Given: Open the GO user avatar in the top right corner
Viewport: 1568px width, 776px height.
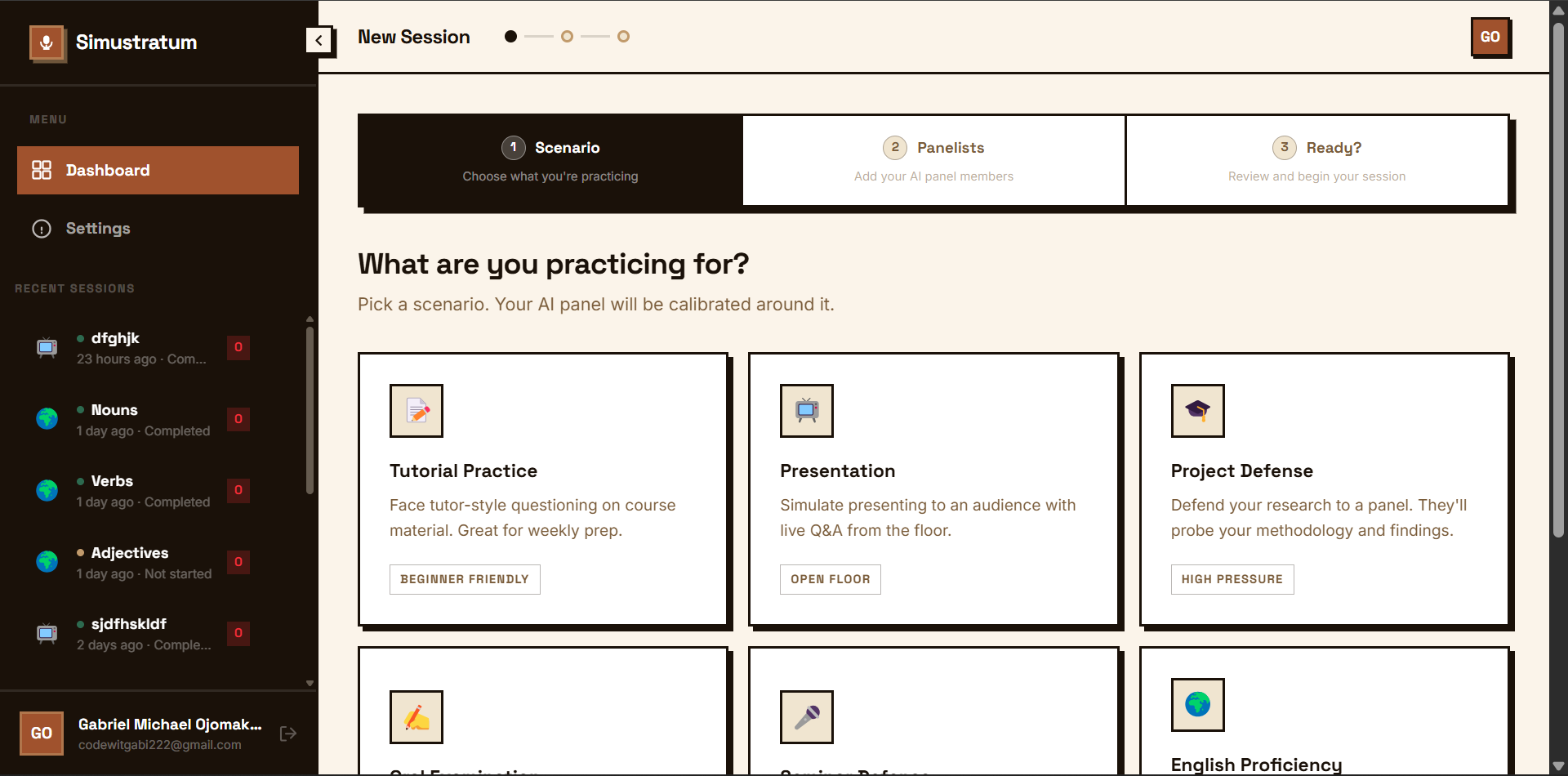Looking at the screenshot, I should coord(1490,37).
